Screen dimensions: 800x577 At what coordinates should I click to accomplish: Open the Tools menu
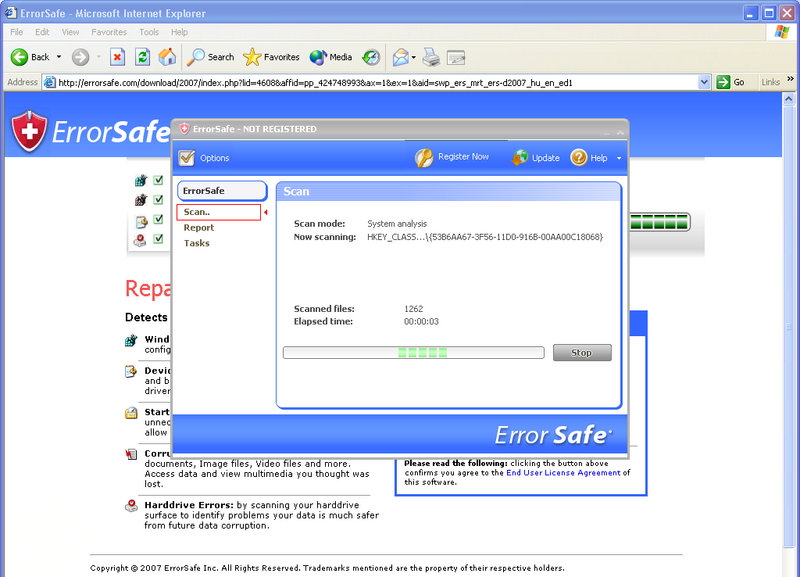149,32
